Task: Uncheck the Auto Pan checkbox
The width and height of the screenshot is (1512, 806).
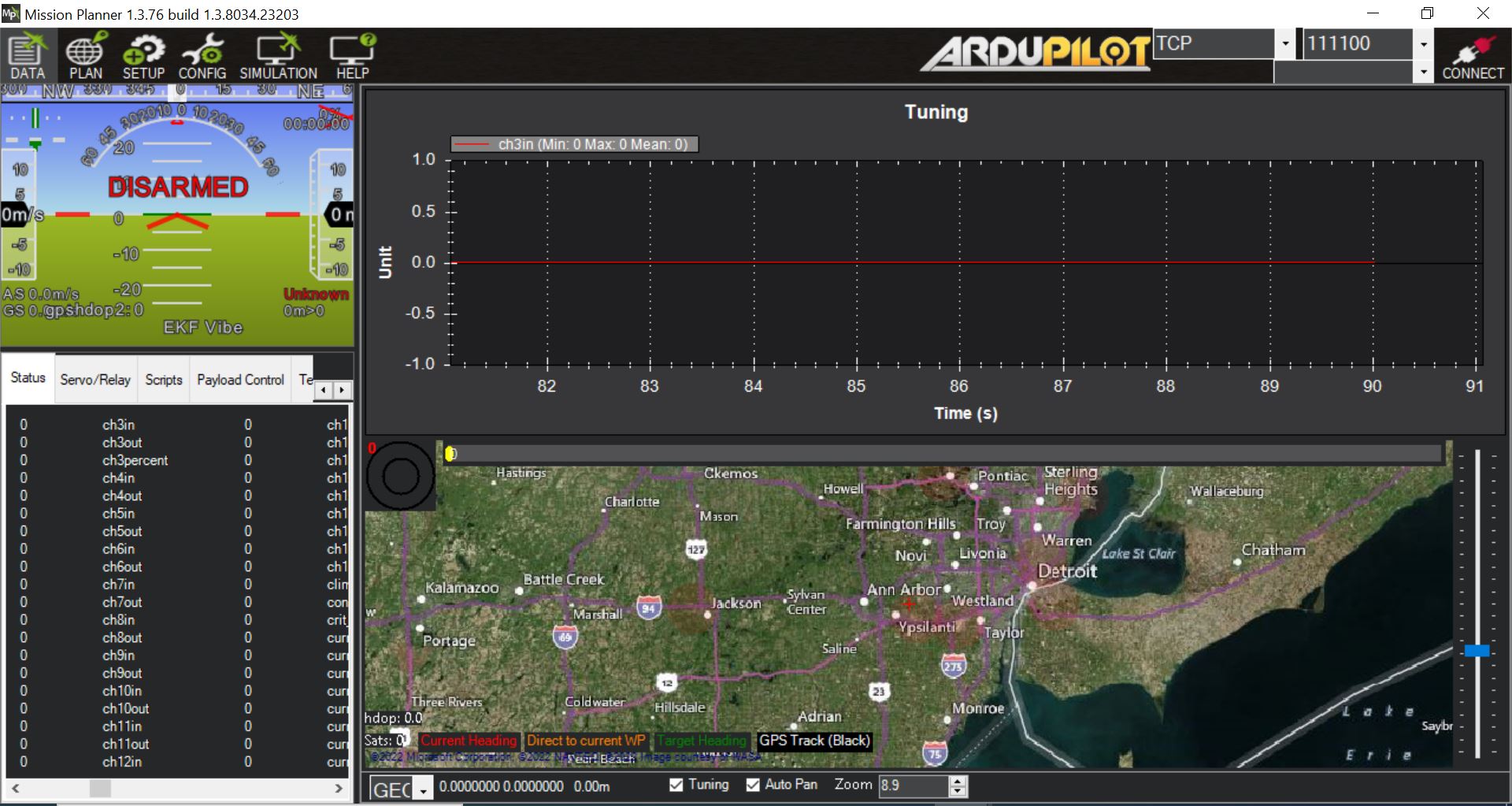Action: tap(753, 785)
